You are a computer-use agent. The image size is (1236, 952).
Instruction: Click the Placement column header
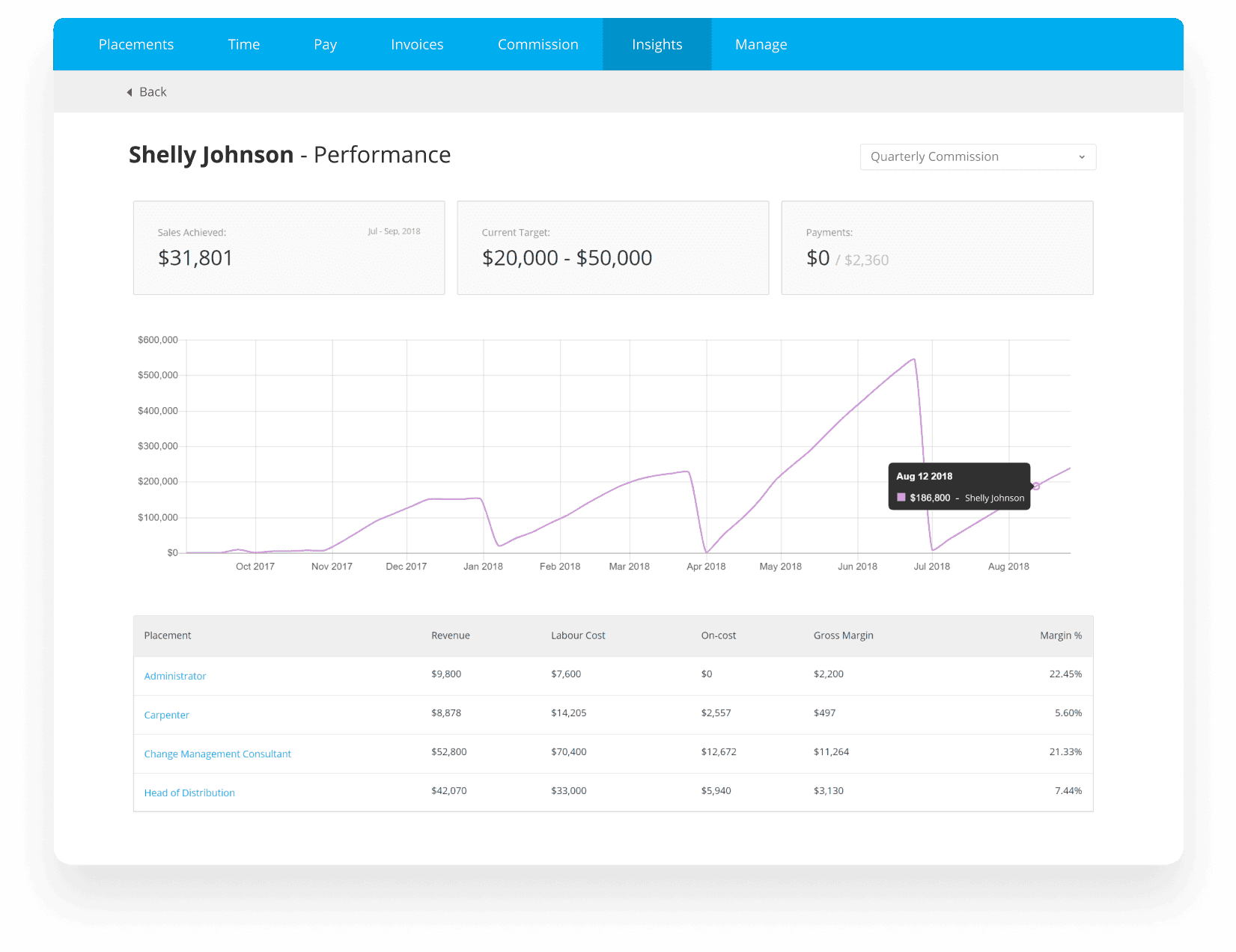coord(168,635)
